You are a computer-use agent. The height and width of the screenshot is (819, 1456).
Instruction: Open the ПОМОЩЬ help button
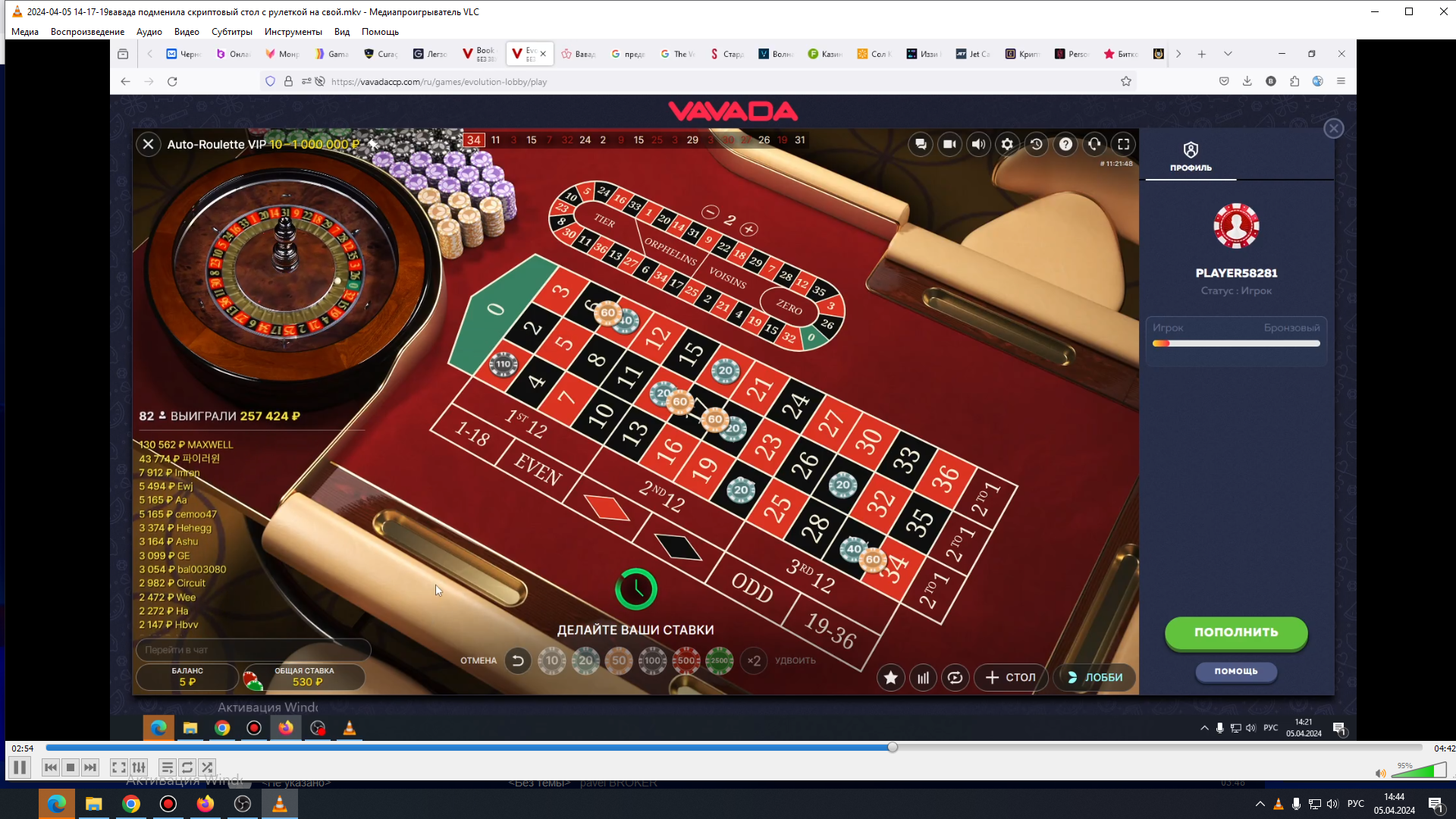pos(1236,671)
